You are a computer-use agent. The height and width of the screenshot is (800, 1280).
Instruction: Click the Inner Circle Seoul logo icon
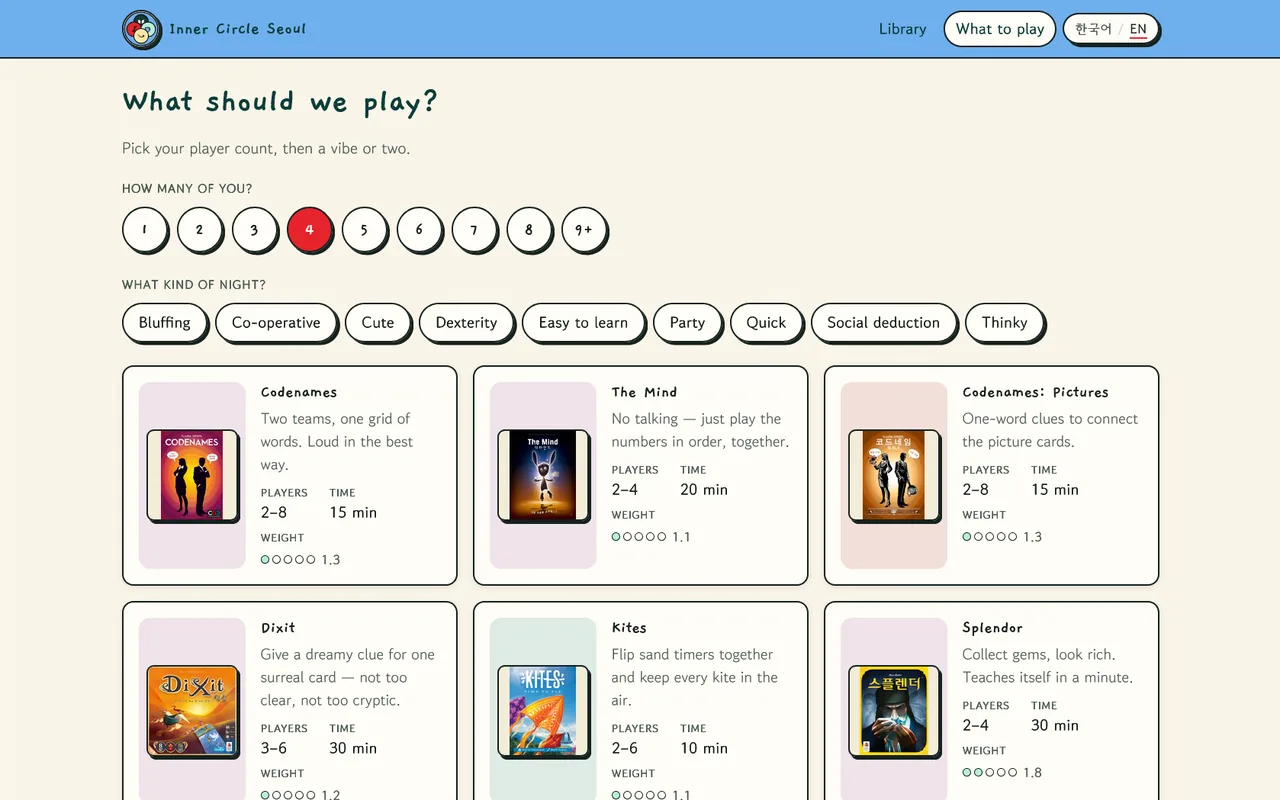[x=142, y=30]
